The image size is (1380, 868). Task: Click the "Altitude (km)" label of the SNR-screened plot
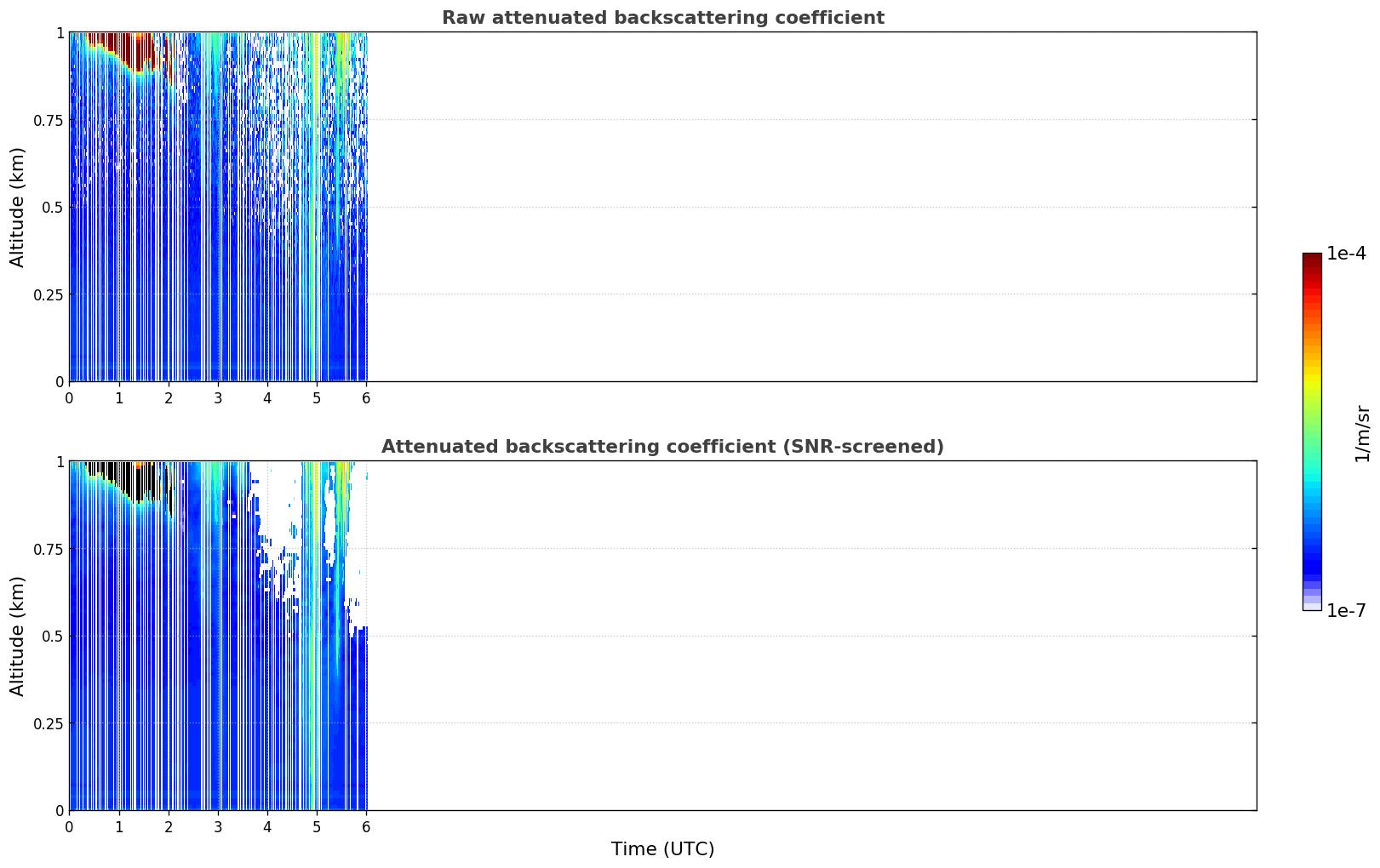coord(18,636)
